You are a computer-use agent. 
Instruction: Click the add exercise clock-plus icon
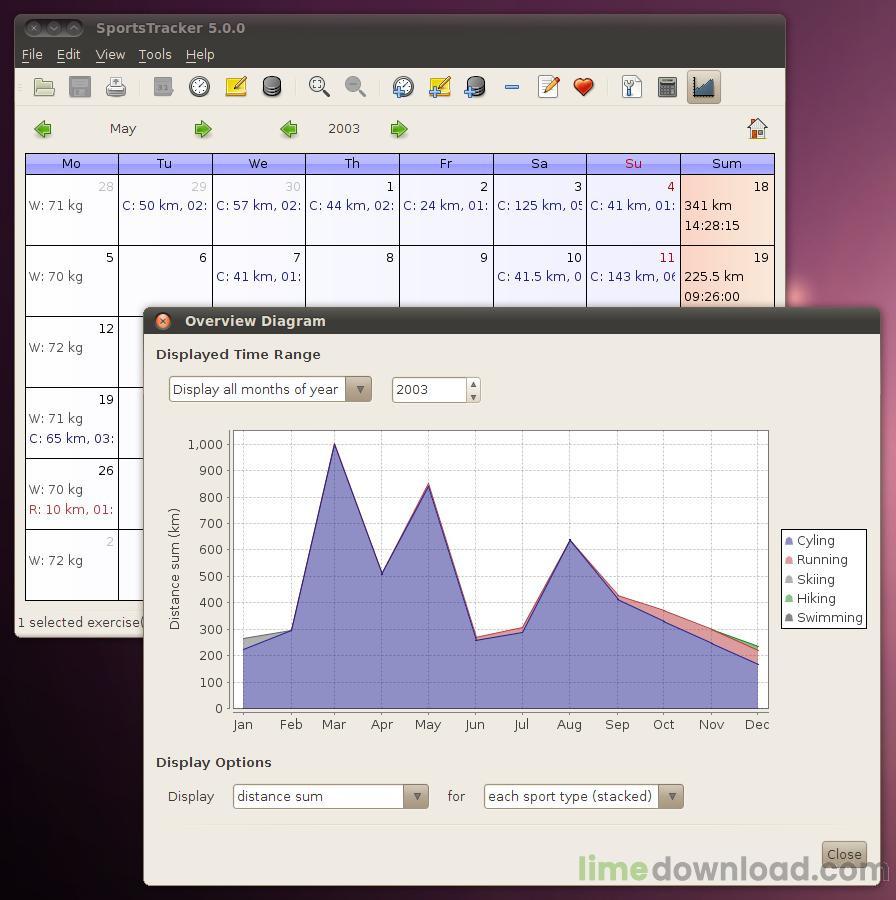tap(403, 87)
